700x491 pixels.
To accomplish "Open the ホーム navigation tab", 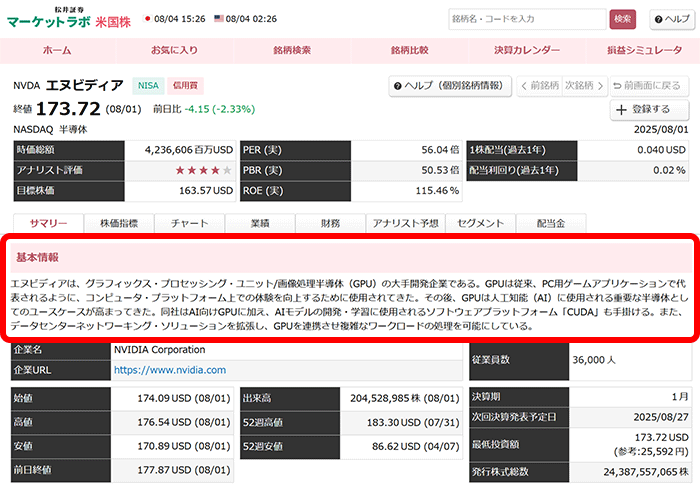I will [x=57, y=50].
